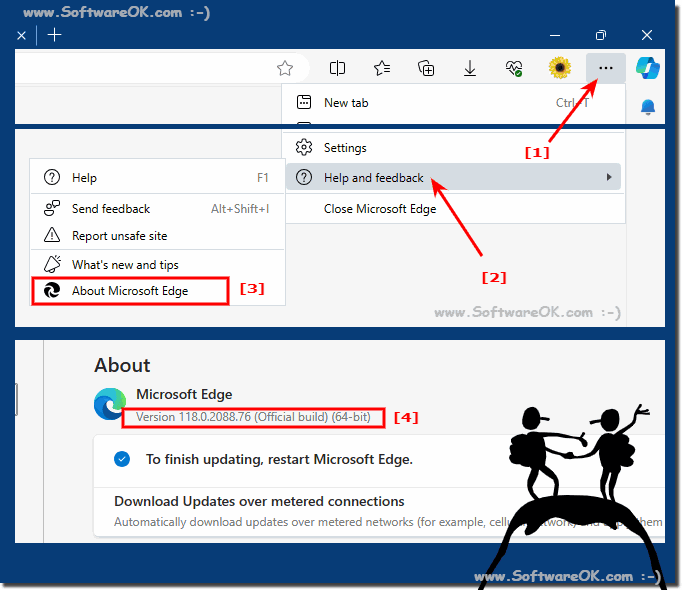The image size is (682, 590).
Task: Click the Send feedback person icon
Action: [x=52, y=208]
